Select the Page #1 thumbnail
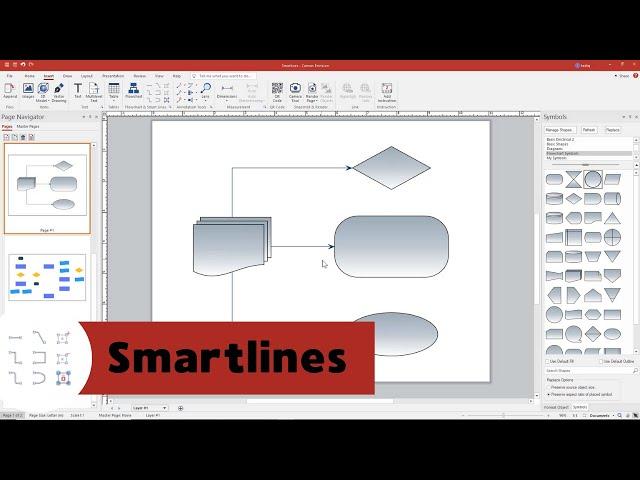This screenshot has width=640, height=480. click(x=47, y=188)
